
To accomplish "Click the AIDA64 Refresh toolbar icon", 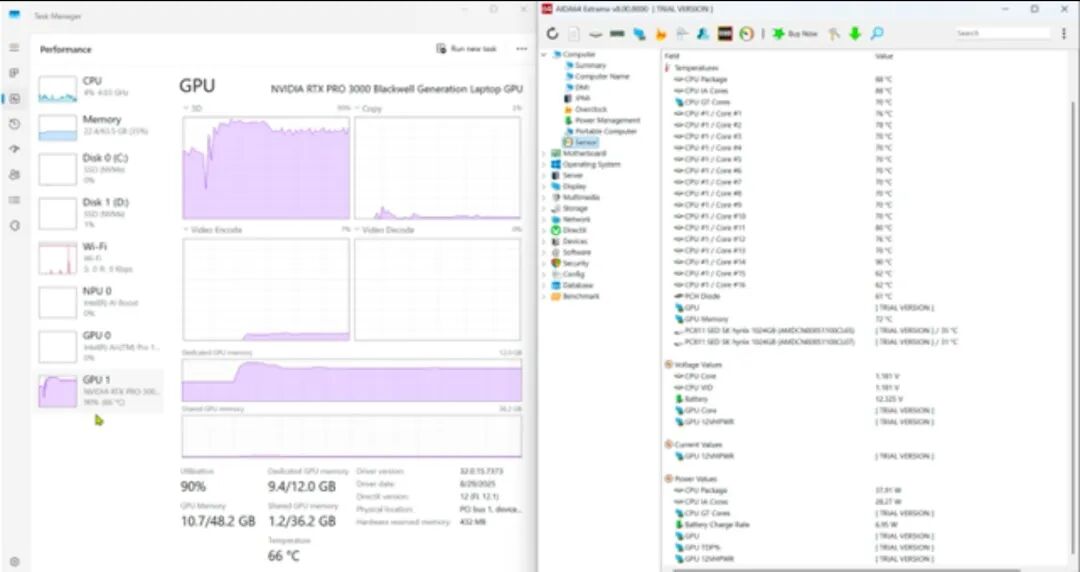I will click(x=552, y=34).
